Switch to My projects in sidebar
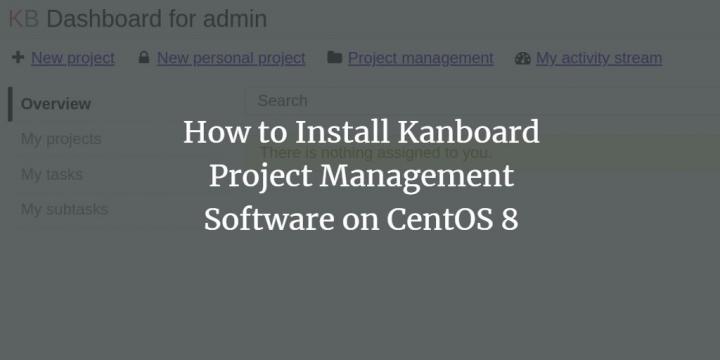The image size is (720, 360). coord(61,139)
